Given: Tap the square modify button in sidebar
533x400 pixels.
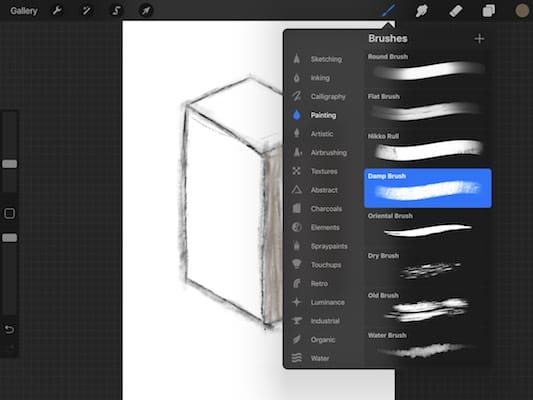Looking at the screenshot, I should 10,213.
